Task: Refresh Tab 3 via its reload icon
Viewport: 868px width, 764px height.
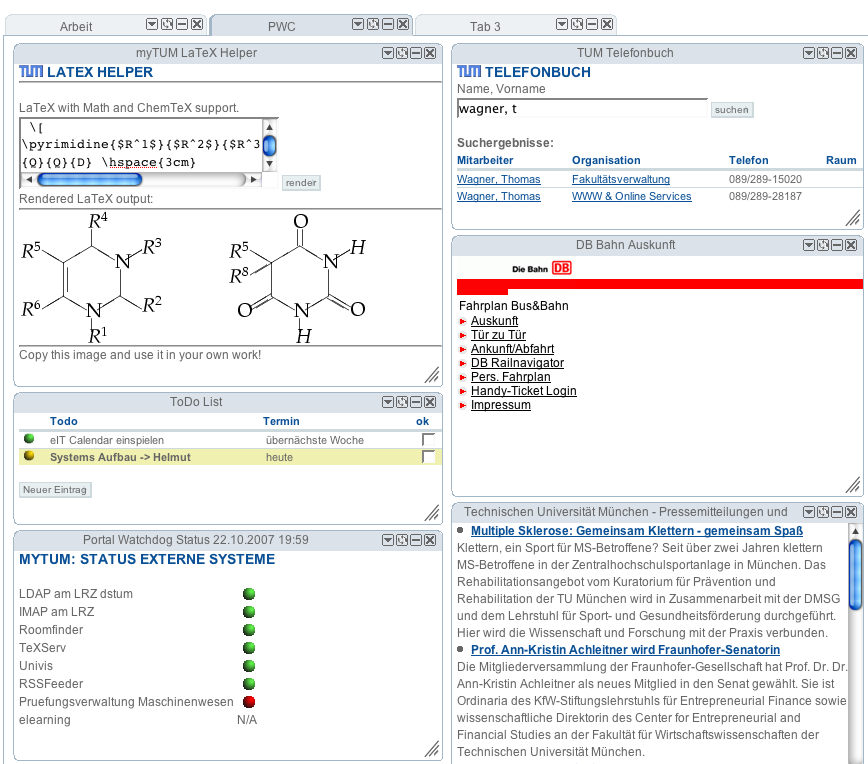Action: (577, 24)
